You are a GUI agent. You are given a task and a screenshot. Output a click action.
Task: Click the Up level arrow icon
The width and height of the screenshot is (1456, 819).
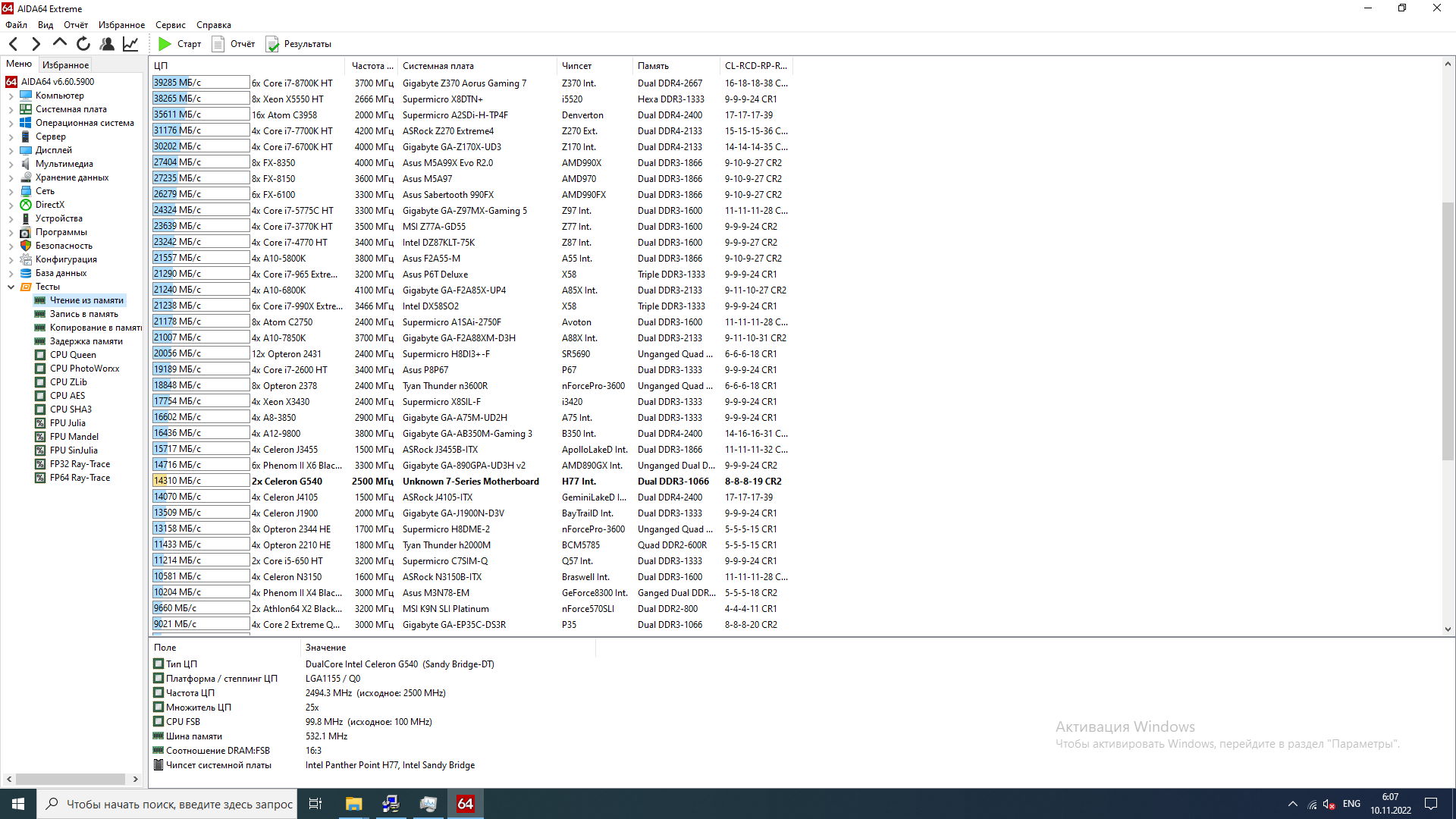59,43
